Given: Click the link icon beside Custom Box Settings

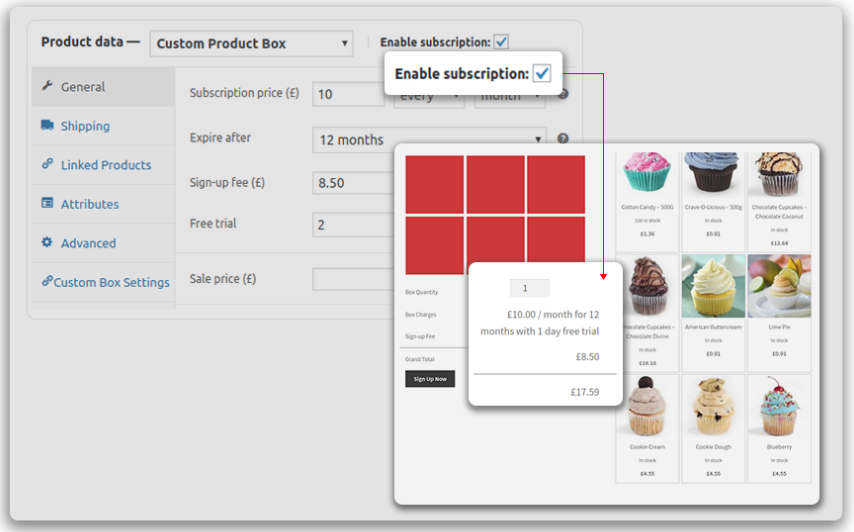Looking at the screenshot, I should point(47,281).
